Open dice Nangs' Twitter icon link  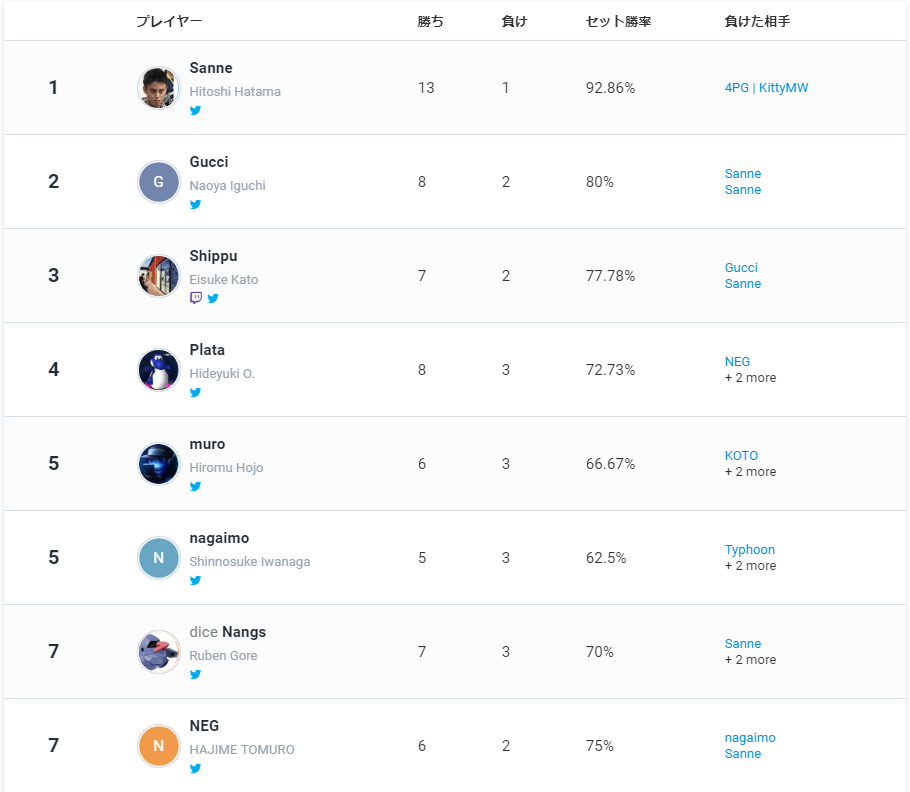[195, 674]
